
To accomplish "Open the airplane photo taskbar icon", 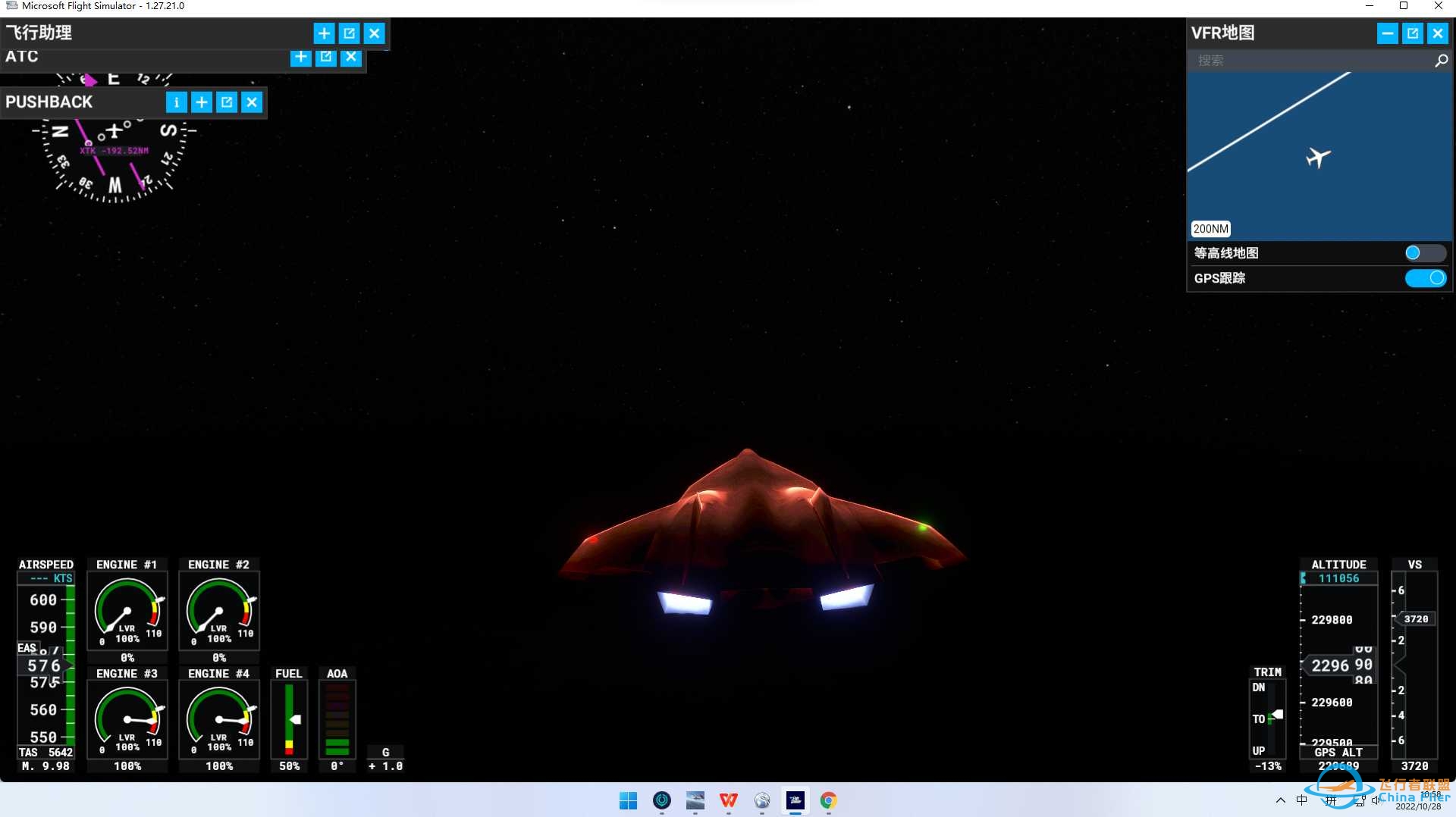I will coord(695,800).
